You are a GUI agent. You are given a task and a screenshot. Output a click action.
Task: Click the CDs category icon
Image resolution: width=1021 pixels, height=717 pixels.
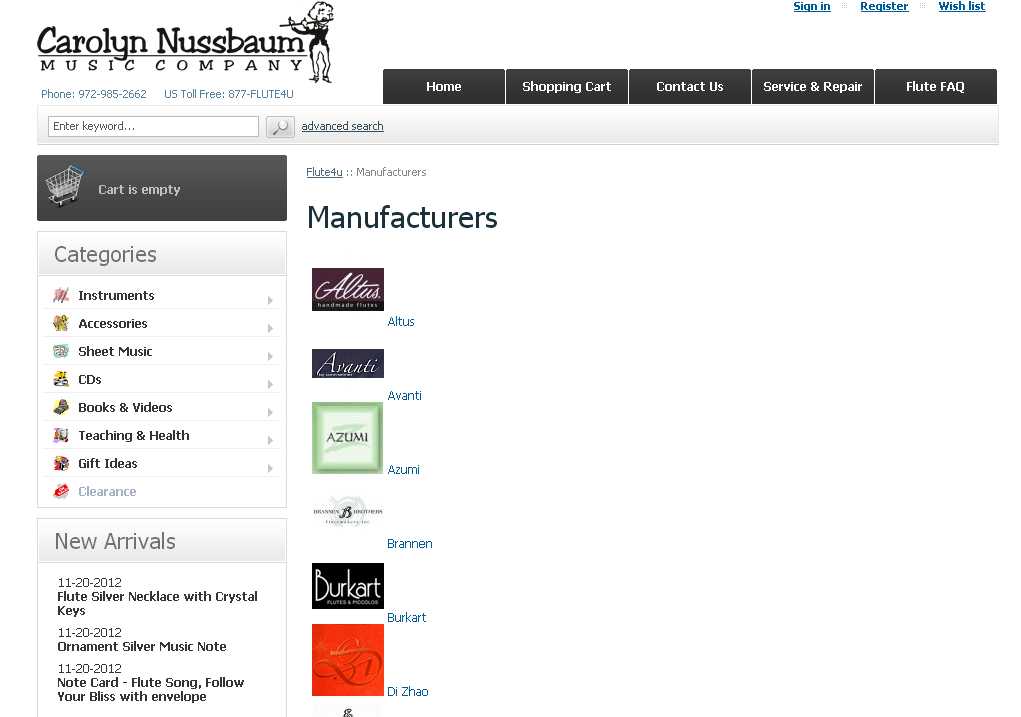click(61, 379)
